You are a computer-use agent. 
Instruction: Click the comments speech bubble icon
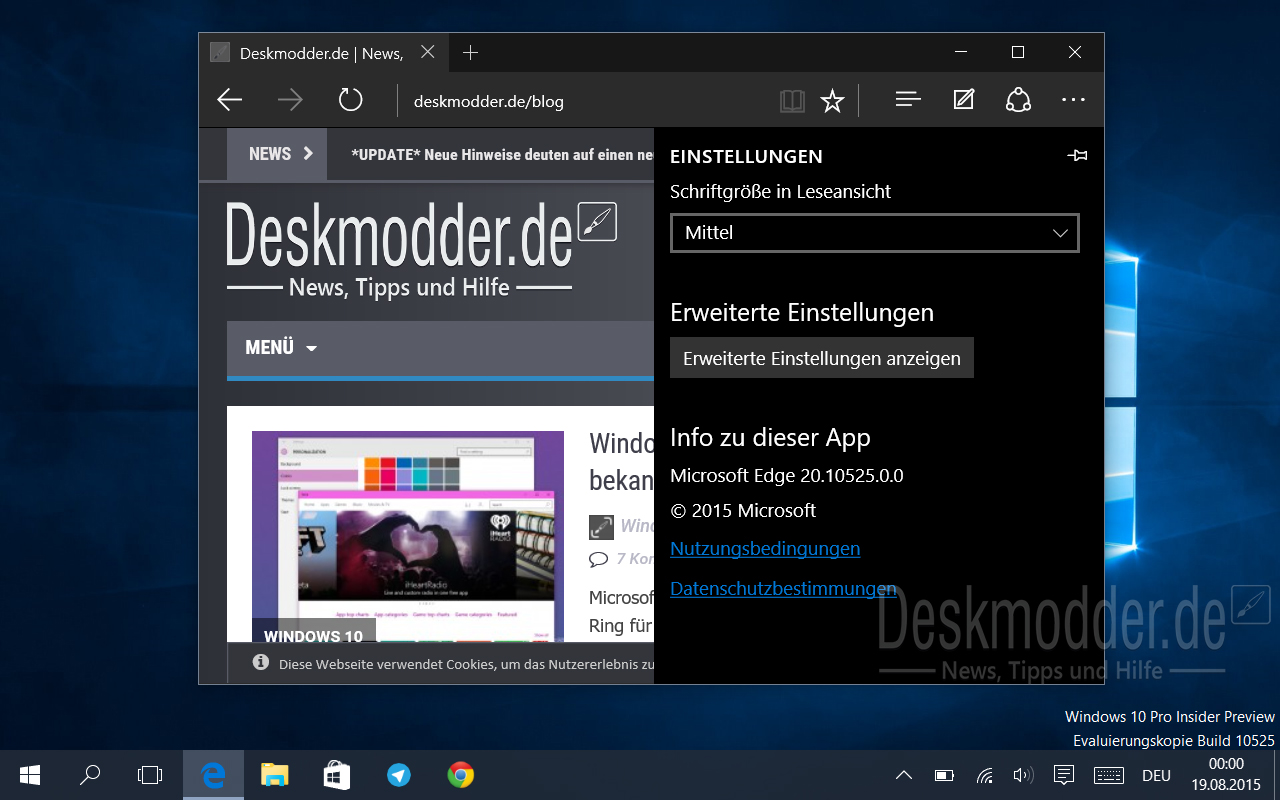coord(598,558)
